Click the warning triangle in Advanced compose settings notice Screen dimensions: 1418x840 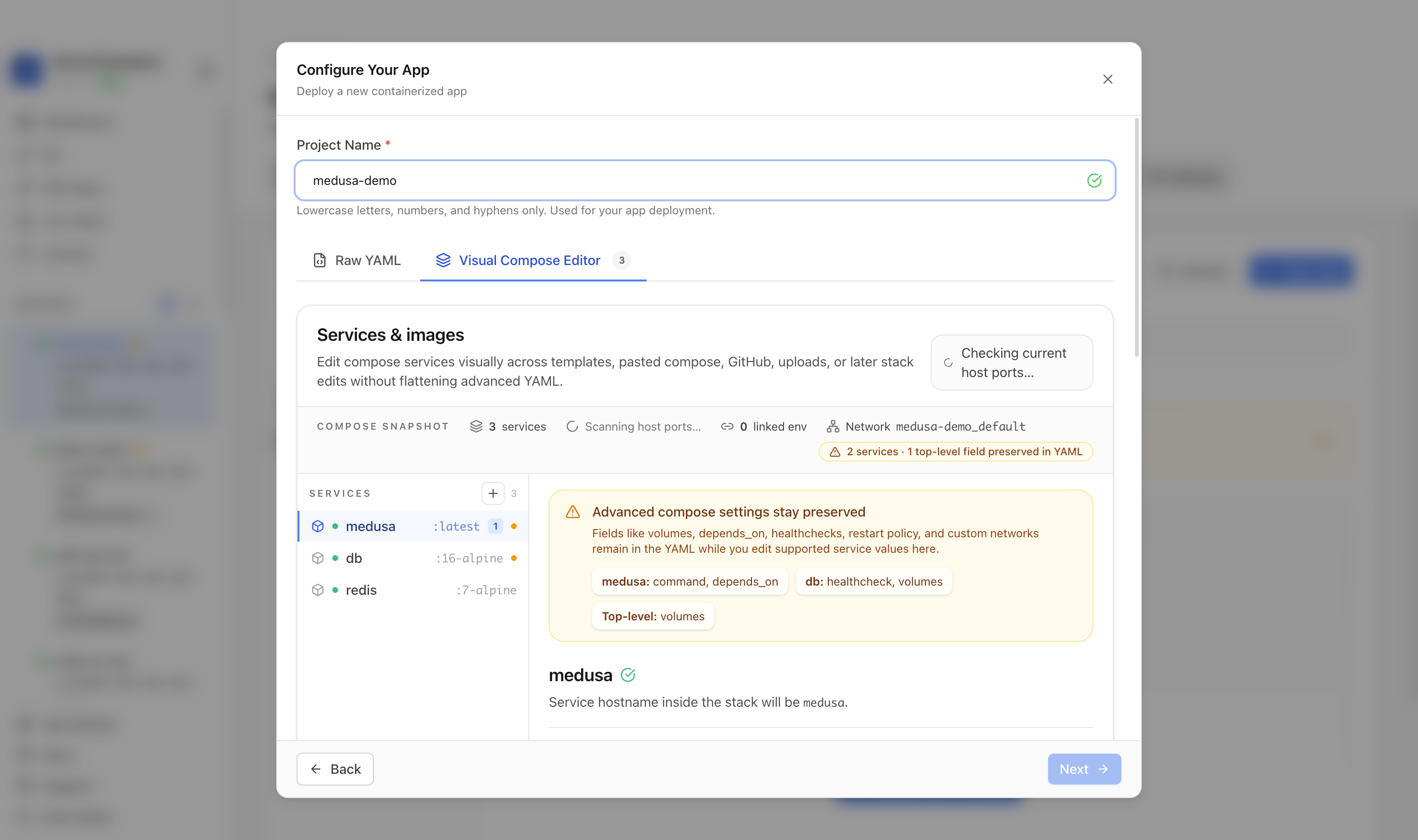click(x=572, y=512)
